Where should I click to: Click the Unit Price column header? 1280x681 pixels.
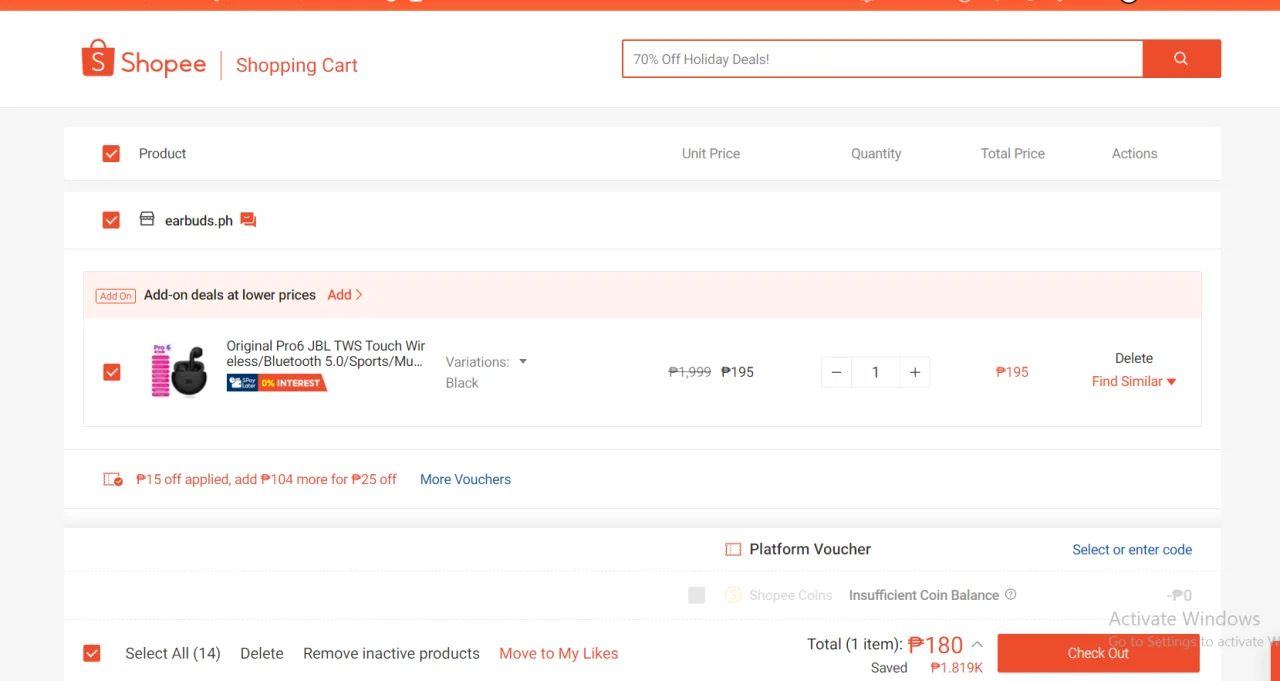711,154
